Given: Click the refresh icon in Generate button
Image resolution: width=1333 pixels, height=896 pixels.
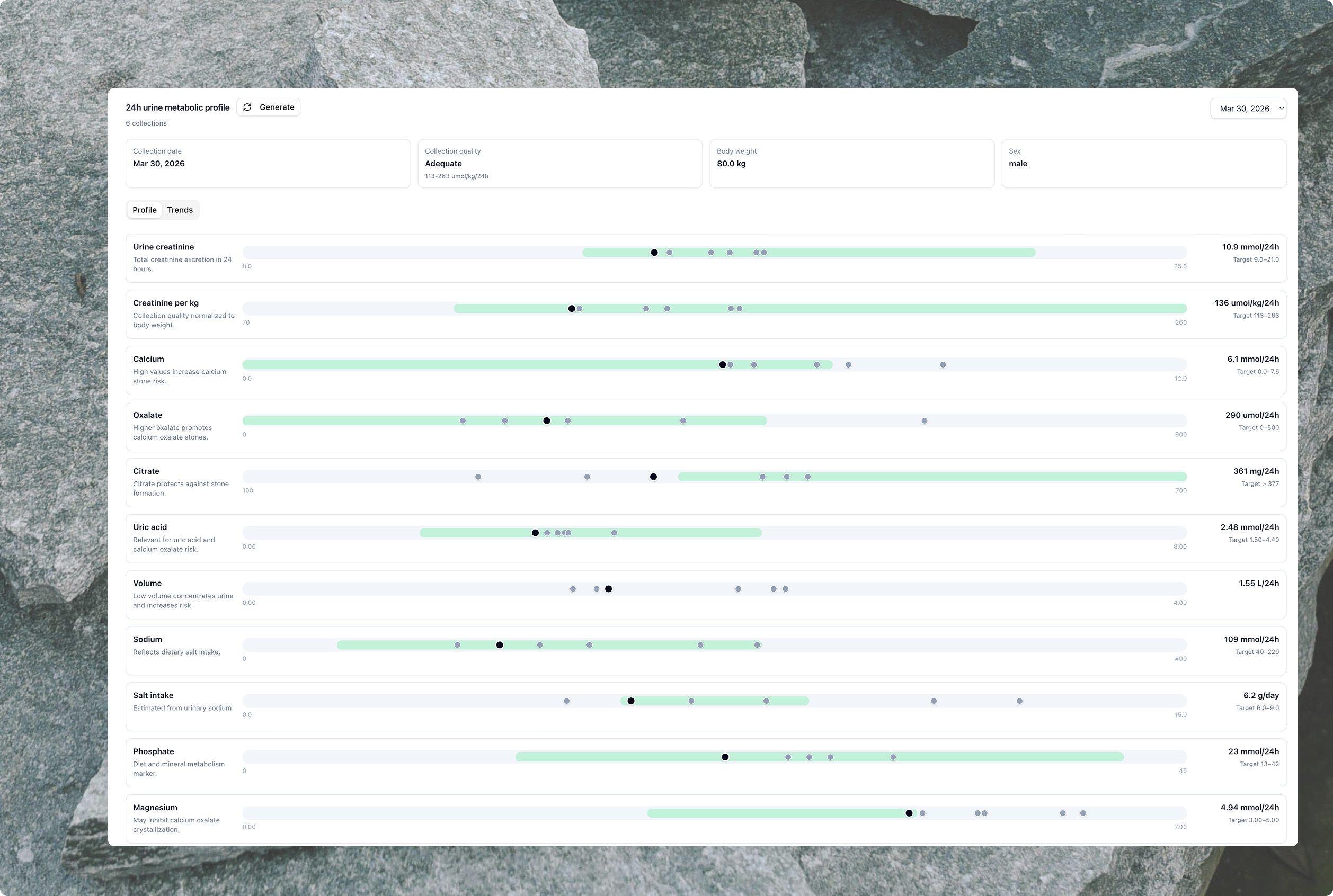Looking at the screenshot, I should 247,107.
